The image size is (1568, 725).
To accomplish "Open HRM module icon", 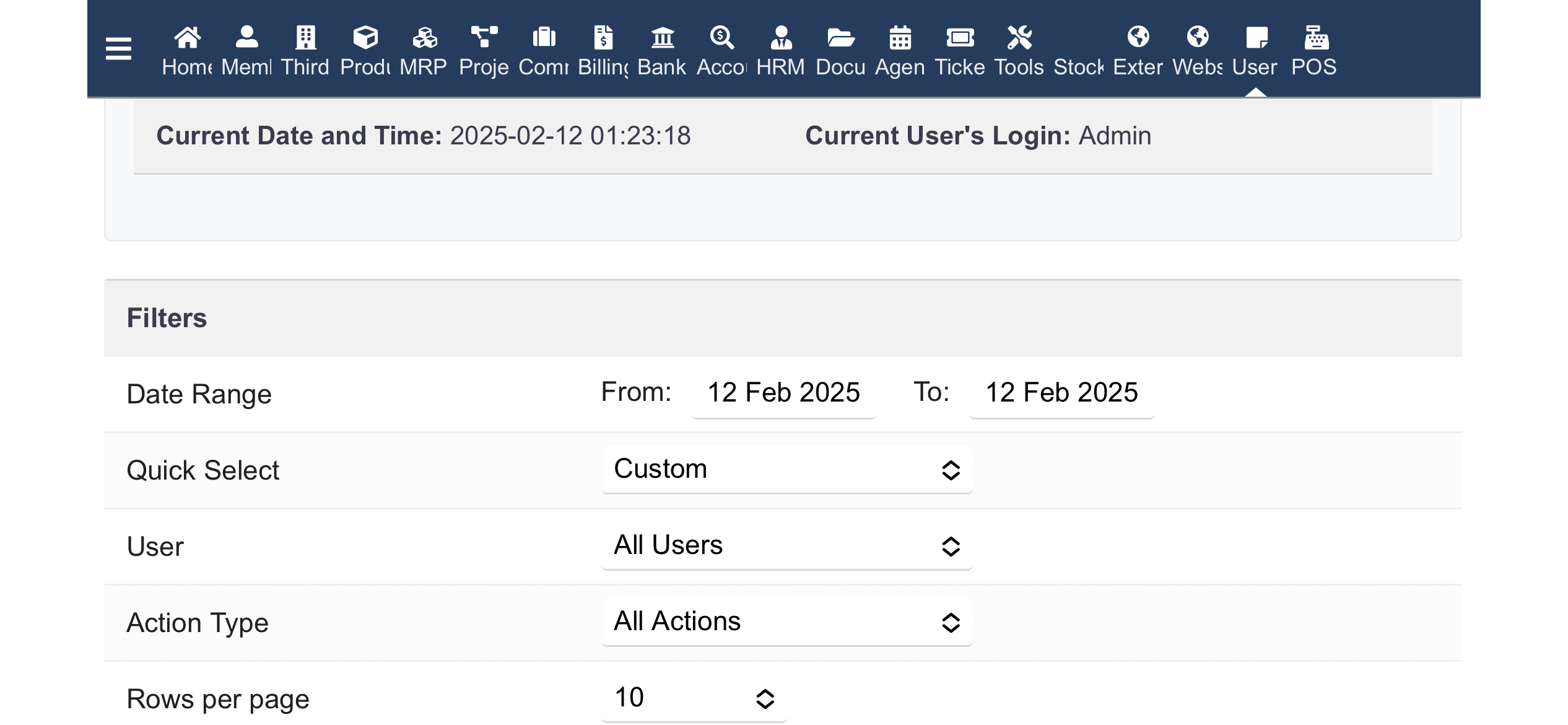I will [781, 38].
